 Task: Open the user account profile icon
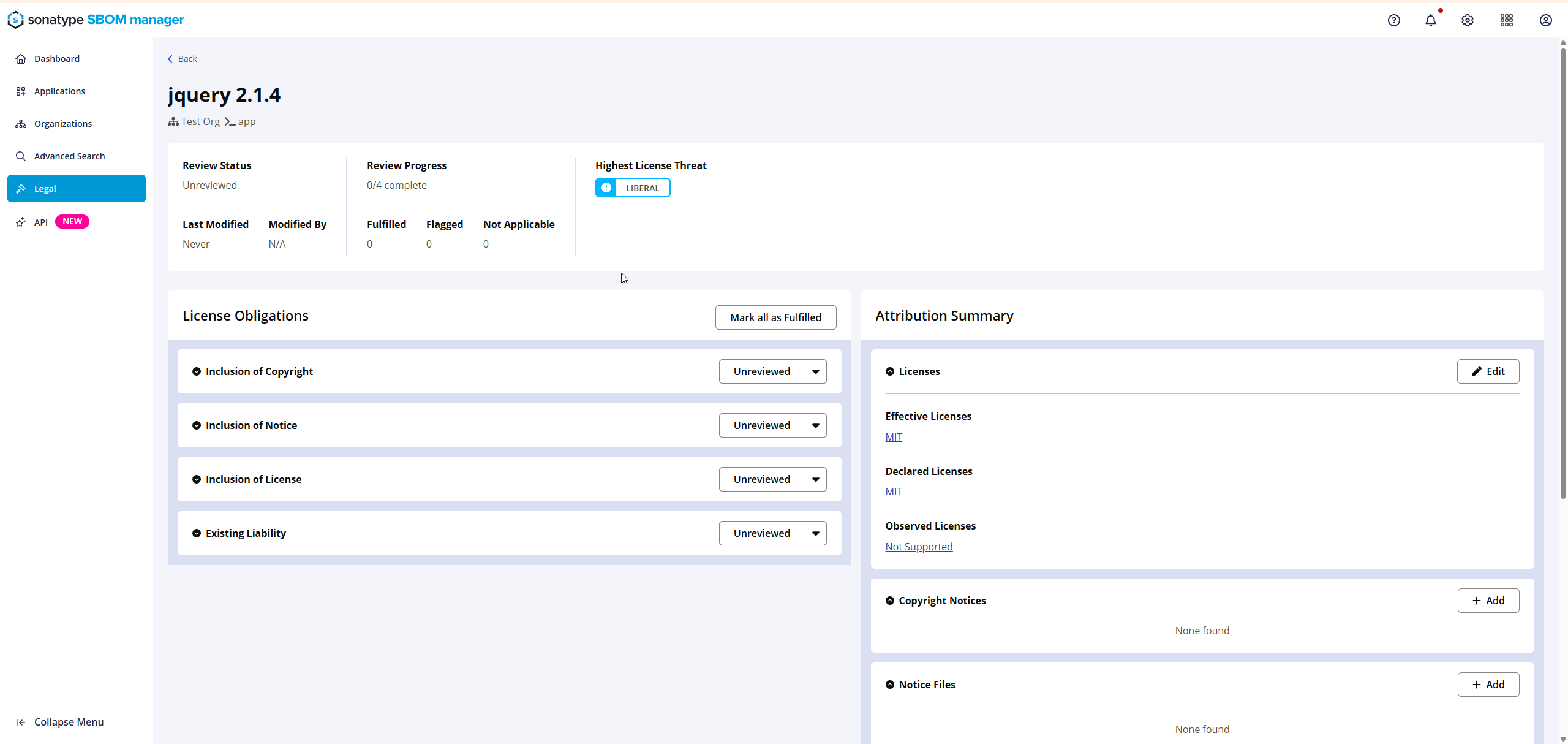[1546, 20]
